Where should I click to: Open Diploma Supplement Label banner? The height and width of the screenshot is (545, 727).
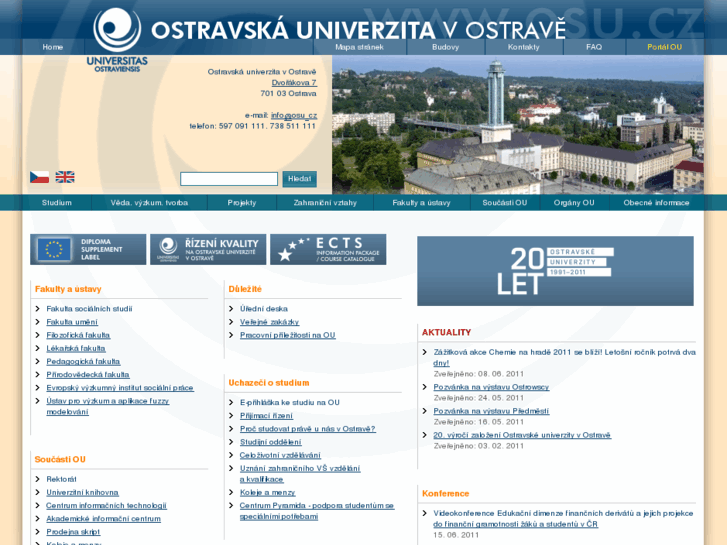click(x=88, y=250)
